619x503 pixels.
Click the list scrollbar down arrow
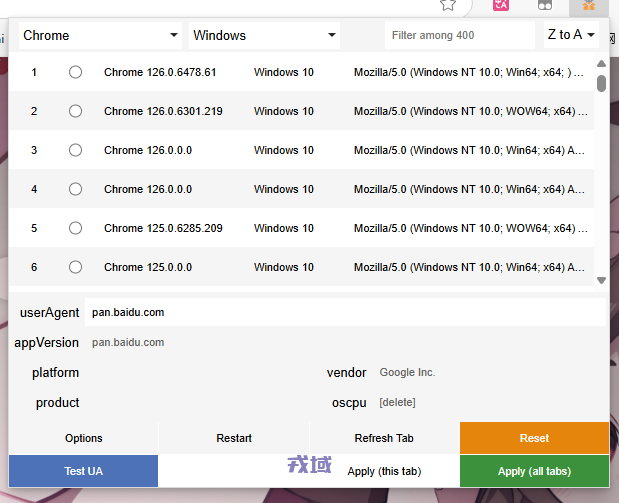click(601, 280)
